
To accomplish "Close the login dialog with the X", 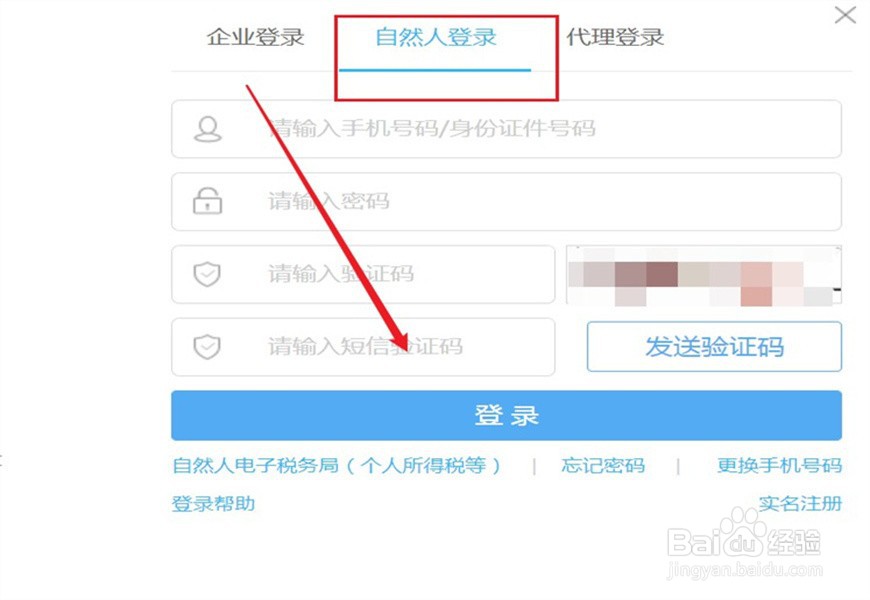I will pos(845,15).
